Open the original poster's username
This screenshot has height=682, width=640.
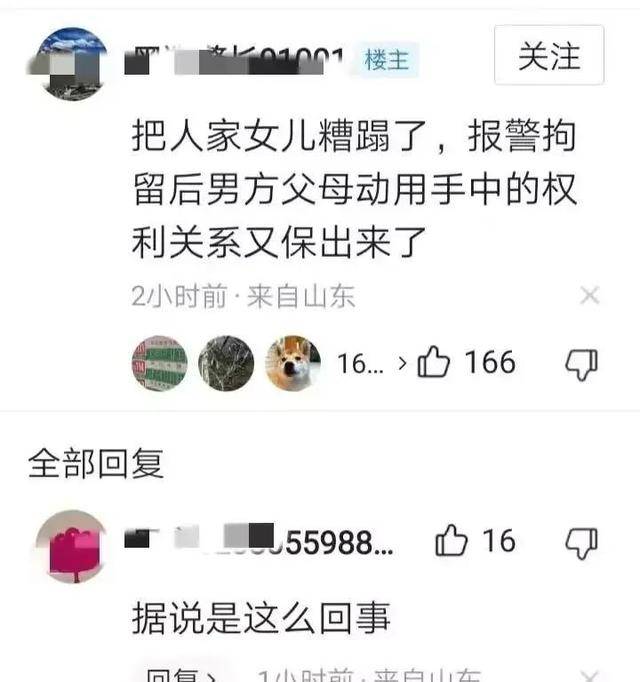click(235, 61)
